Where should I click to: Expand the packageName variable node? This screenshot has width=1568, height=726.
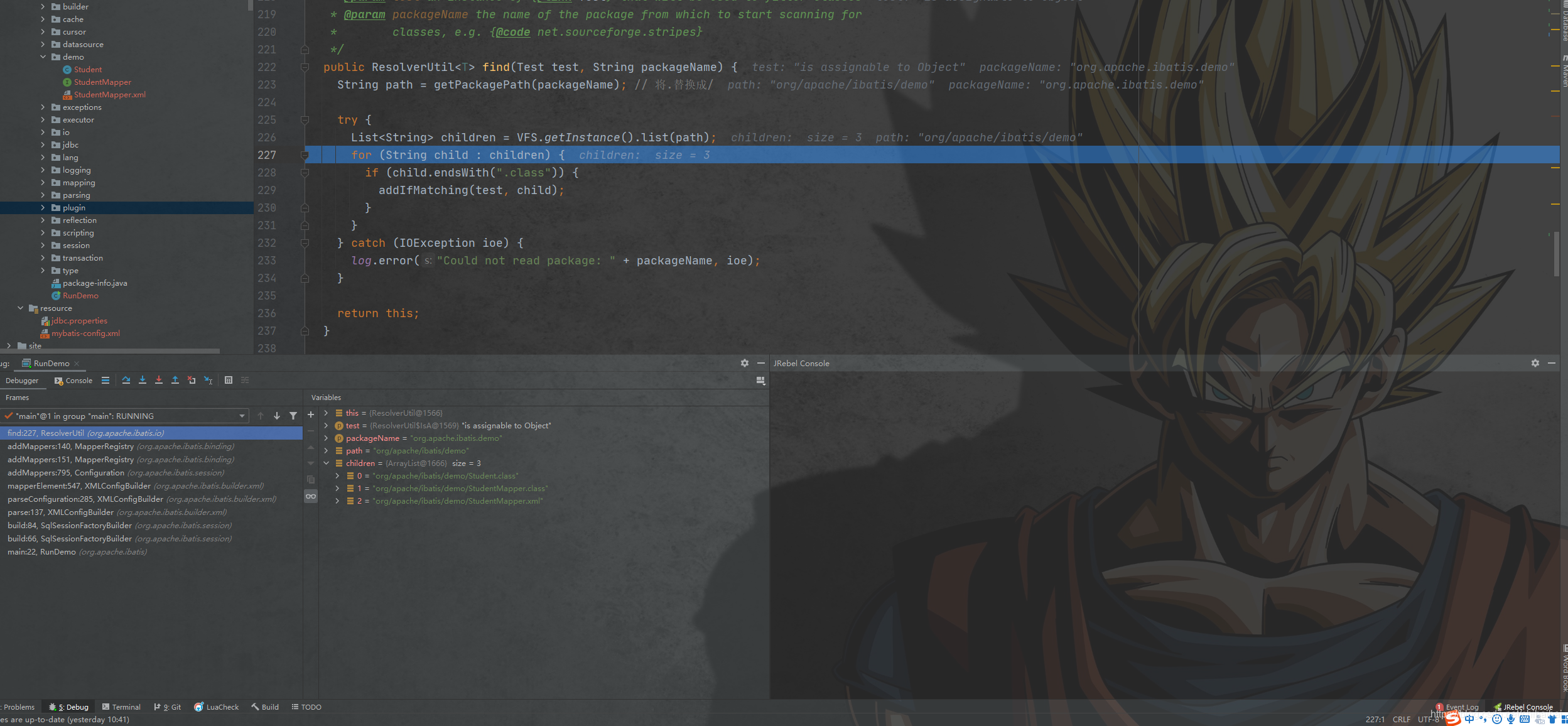click(x=326, y=438)
